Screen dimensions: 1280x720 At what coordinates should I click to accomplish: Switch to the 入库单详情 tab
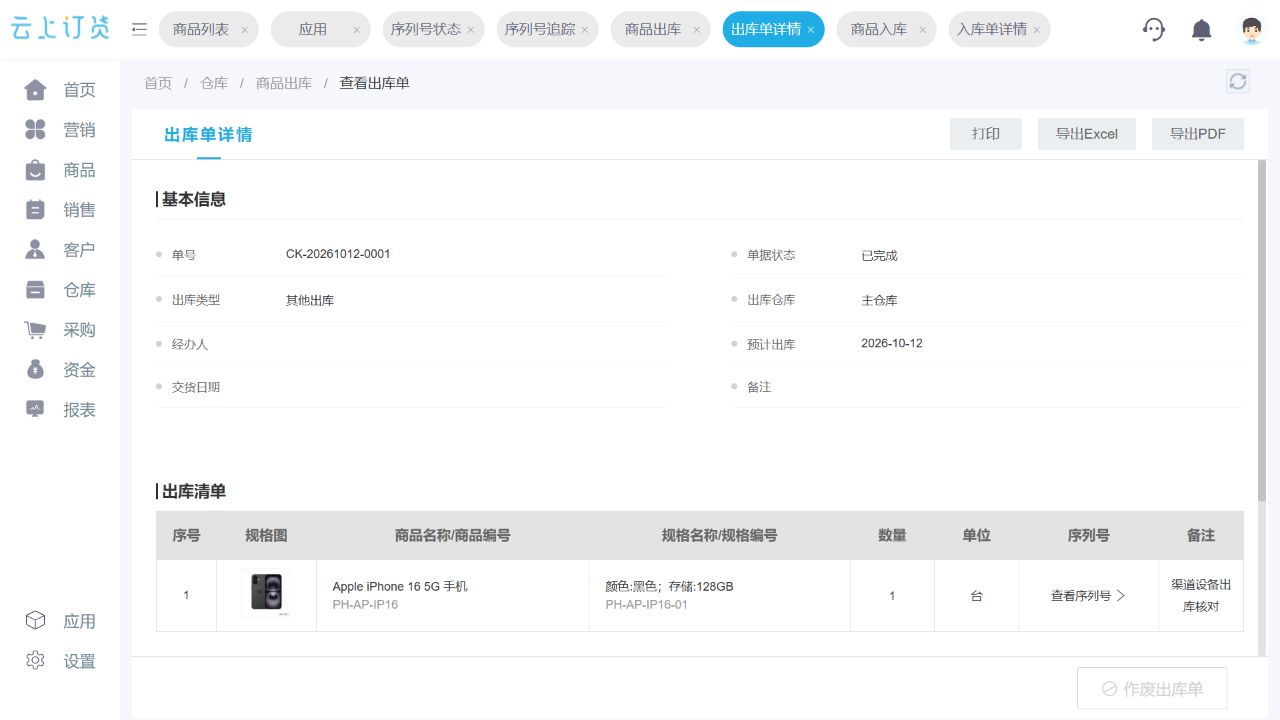click(992, 29)
